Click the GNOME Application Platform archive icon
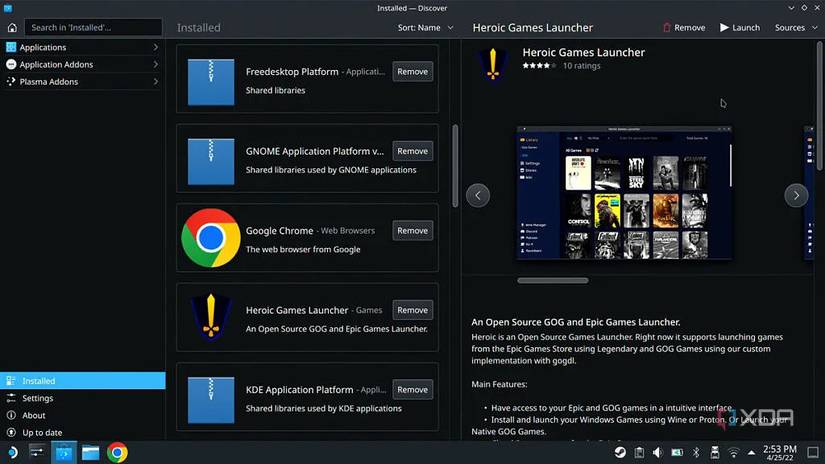825x464 pixels. (211, 161)
